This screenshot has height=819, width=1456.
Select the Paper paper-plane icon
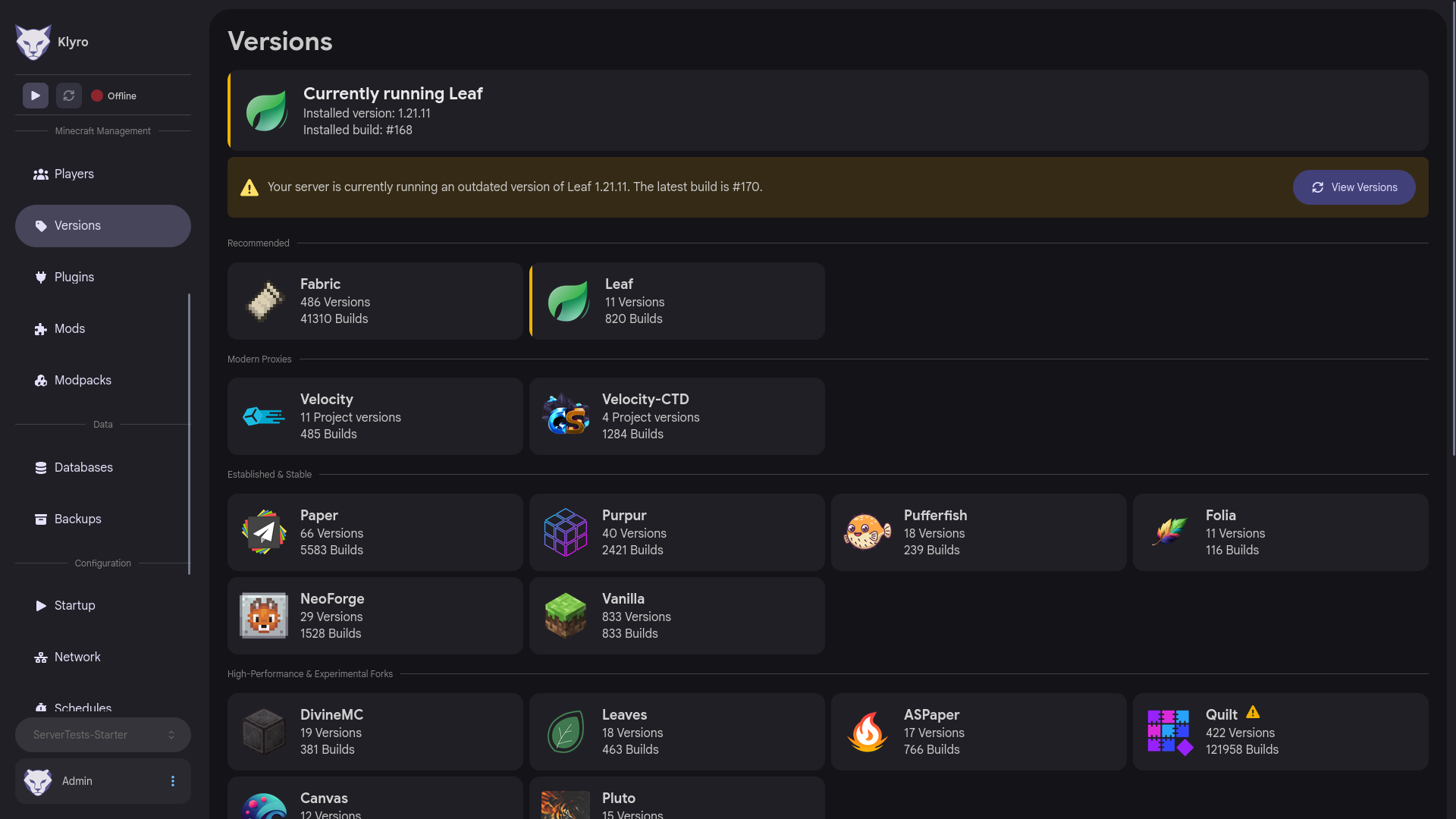(264, 532)
